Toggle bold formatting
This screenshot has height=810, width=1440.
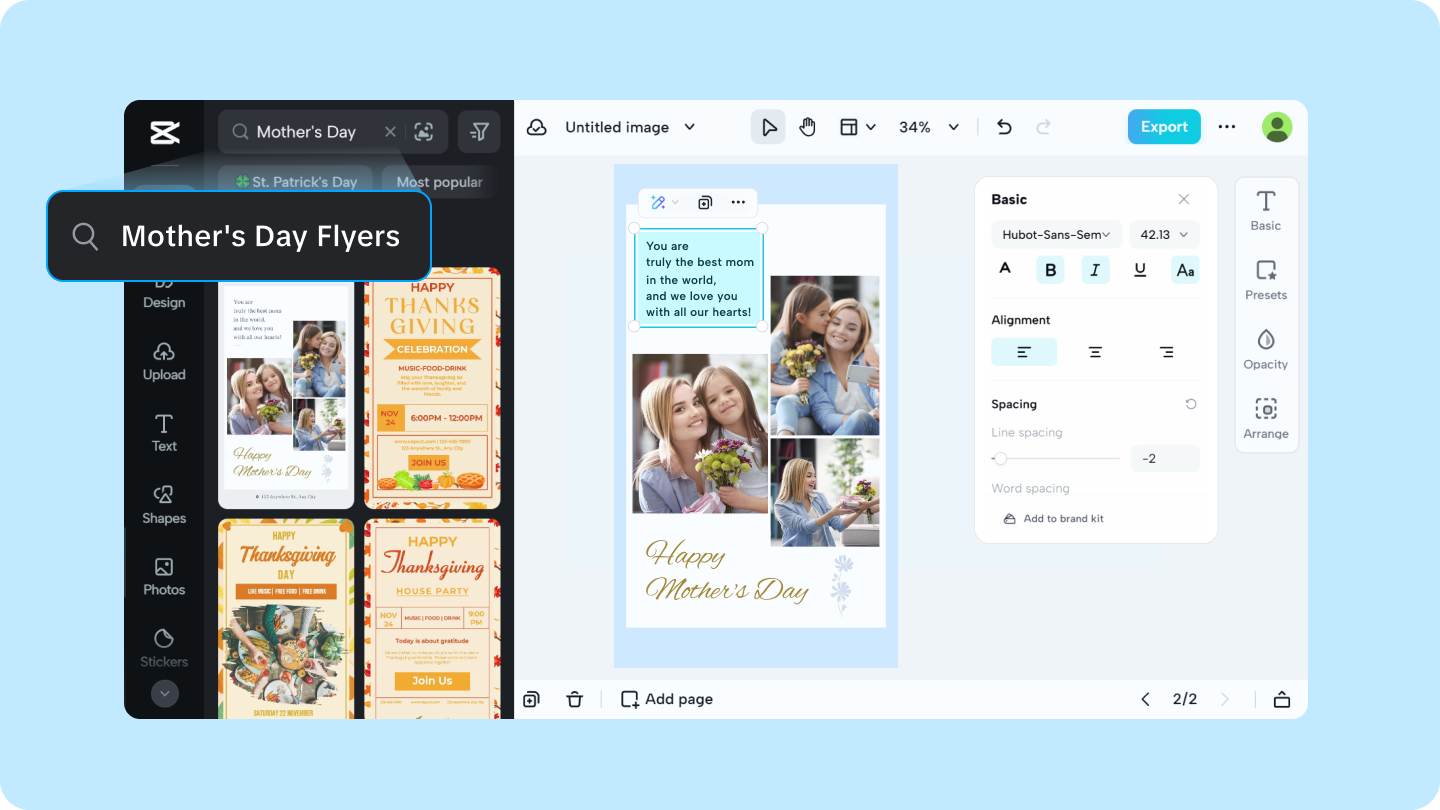(1050, 270)
